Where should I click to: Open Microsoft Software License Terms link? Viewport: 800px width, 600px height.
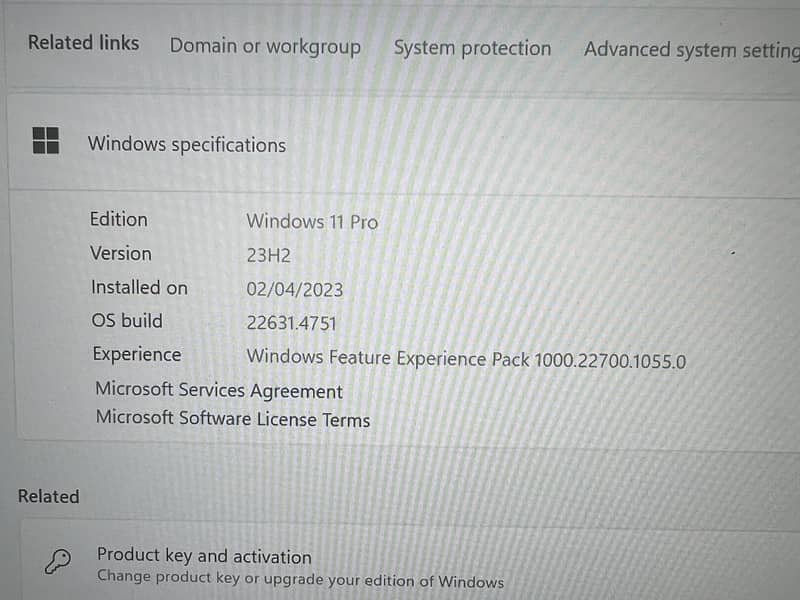tap(233, 419)
